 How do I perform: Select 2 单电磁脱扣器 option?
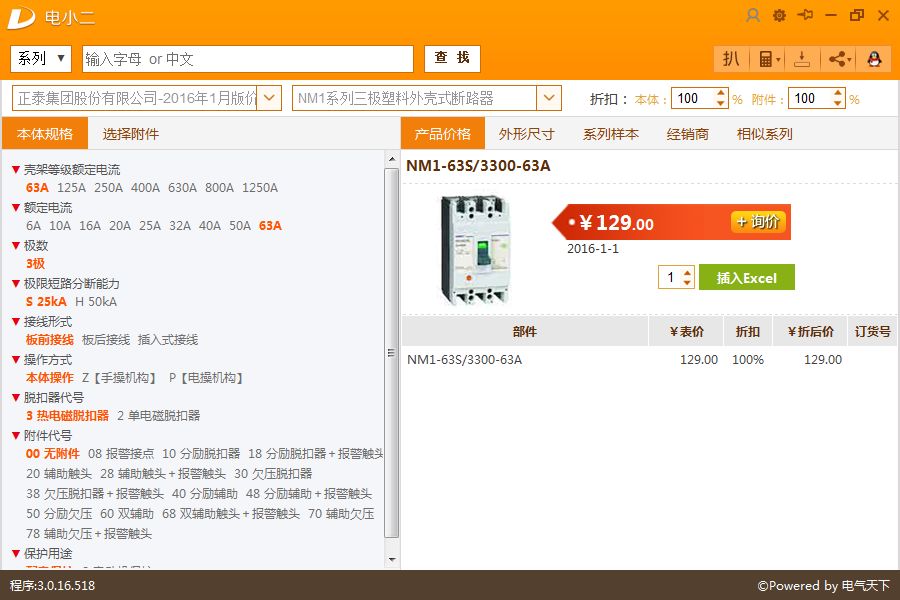pos(158,416)
